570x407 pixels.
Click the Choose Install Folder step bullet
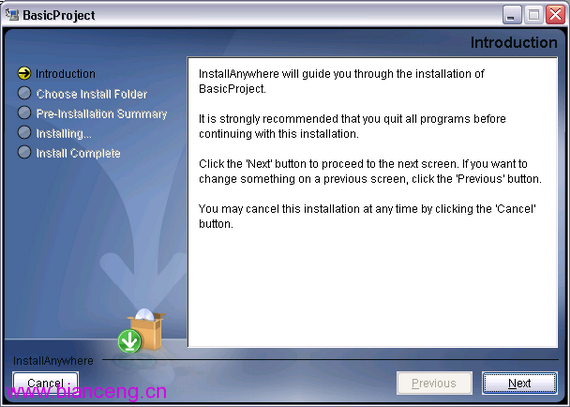point(24,93)
